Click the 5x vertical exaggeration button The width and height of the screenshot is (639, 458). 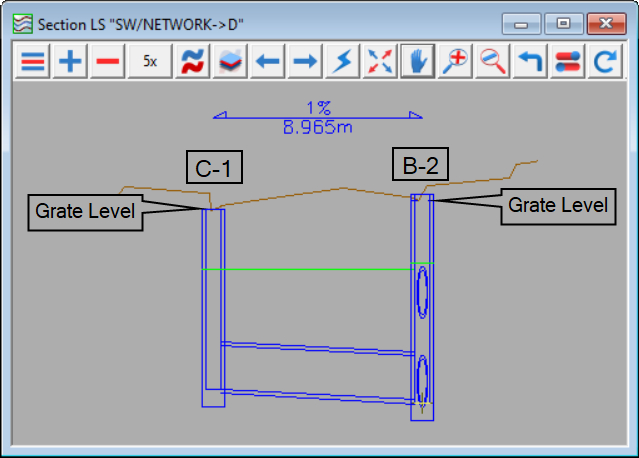150,61
